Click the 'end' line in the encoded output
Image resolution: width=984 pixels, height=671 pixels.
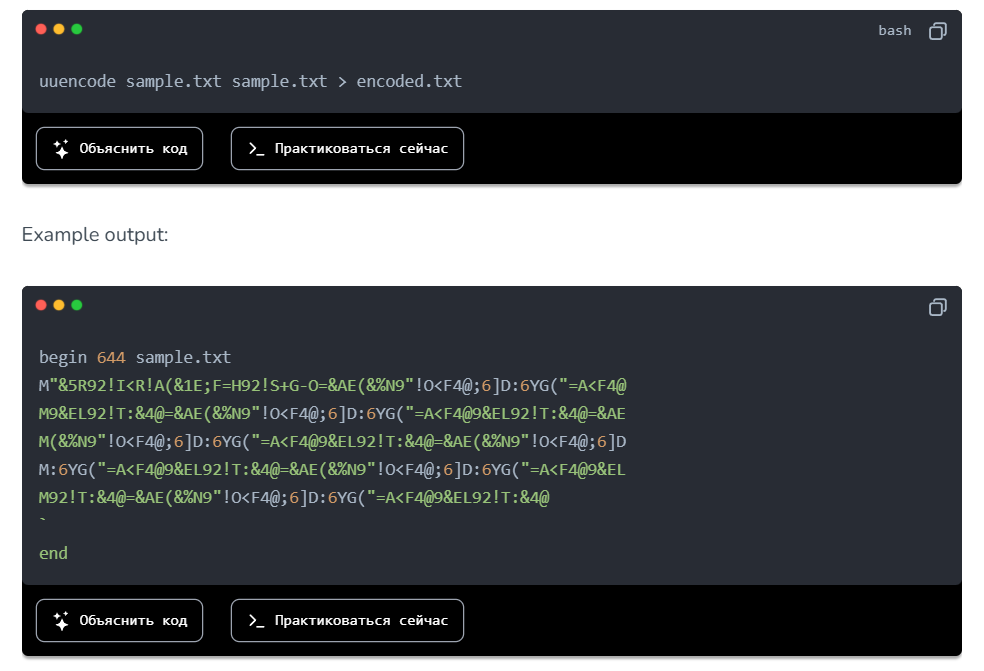click(53, 552)
